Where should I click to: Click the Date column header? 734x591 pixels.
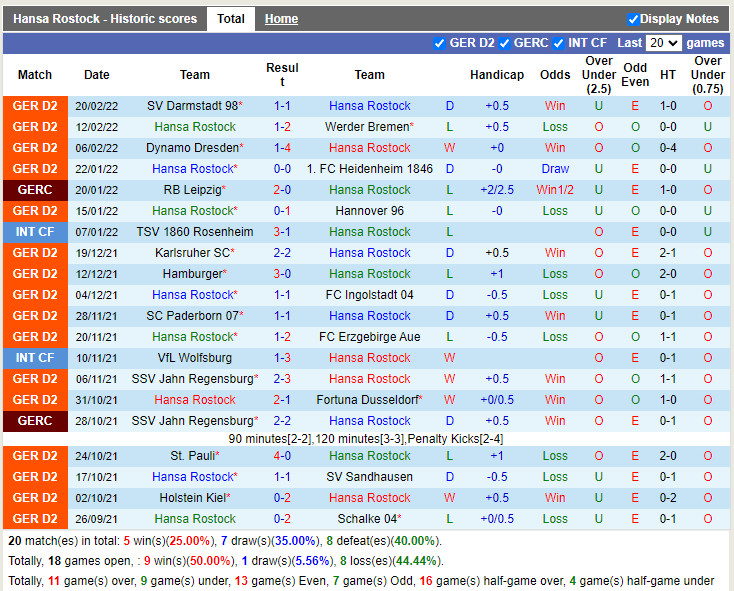pyautogui.click(x=96, y=75)
